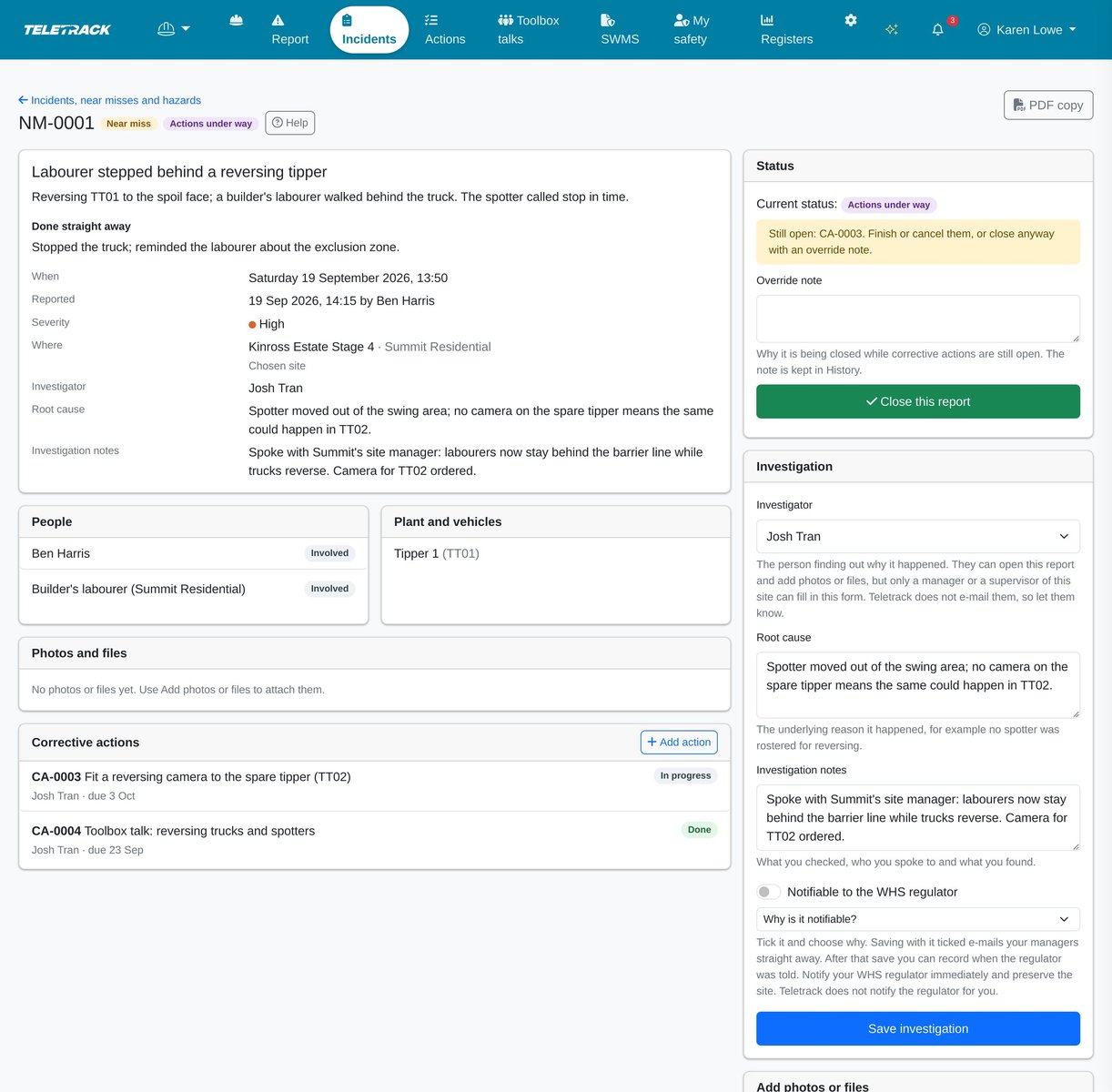The width and height of the screenshot is (1112, 1092).
Task: Click the Add photos or files heading
Action: [x=813, y=1086]
